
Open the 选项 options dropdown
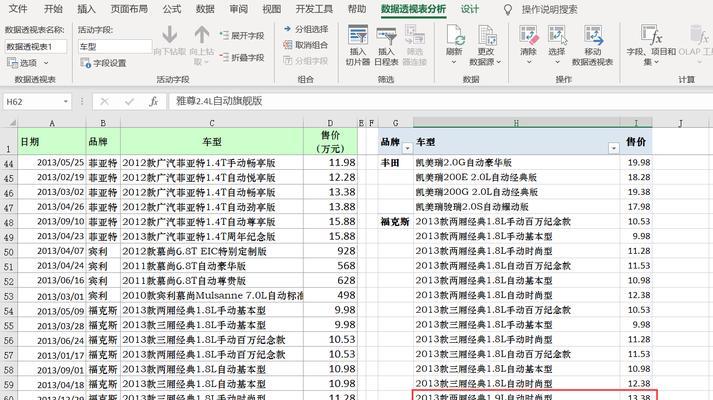click(x=27, y=63)
